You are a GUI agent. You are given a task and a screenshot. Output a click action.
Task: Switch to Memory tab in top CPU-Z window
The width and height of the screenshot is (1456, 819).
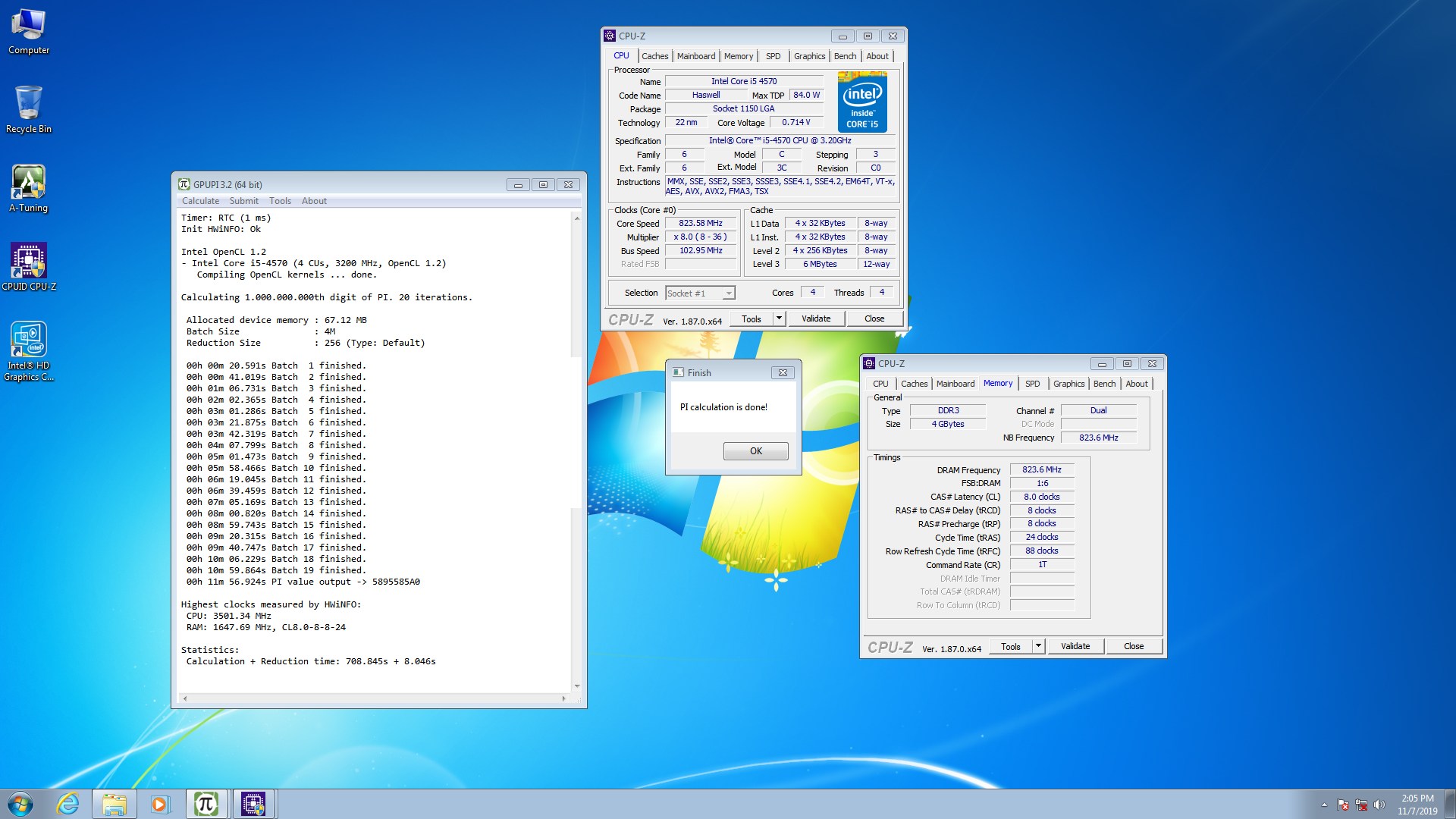(739, 56)
